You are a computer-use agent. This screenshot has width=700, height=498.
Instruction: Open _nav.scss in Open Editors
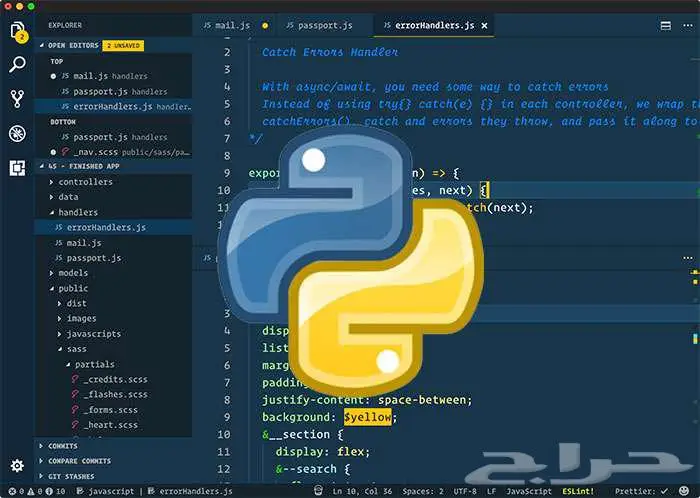pos(113,152)
